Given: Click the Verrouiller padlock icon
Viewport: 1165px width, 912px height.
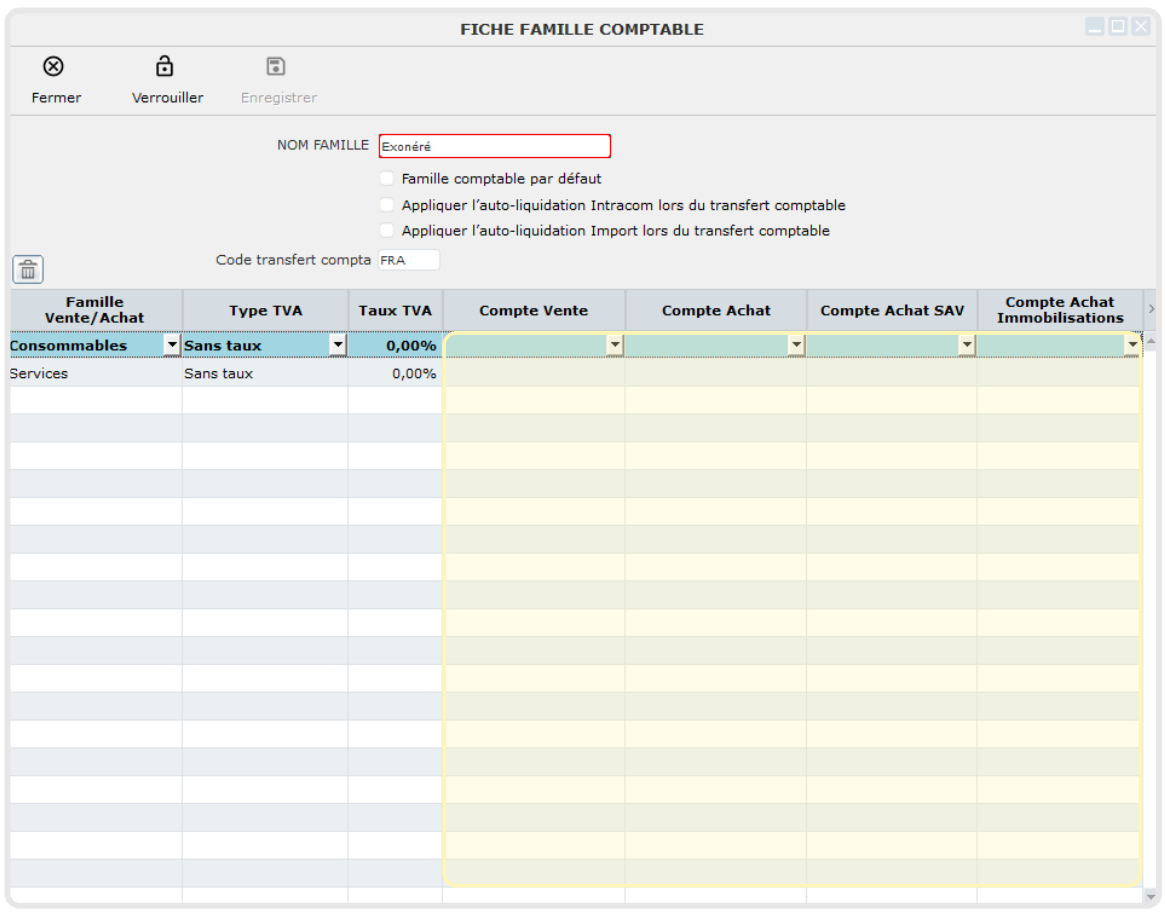Looking at the screenshot, I should click(165, 67).
